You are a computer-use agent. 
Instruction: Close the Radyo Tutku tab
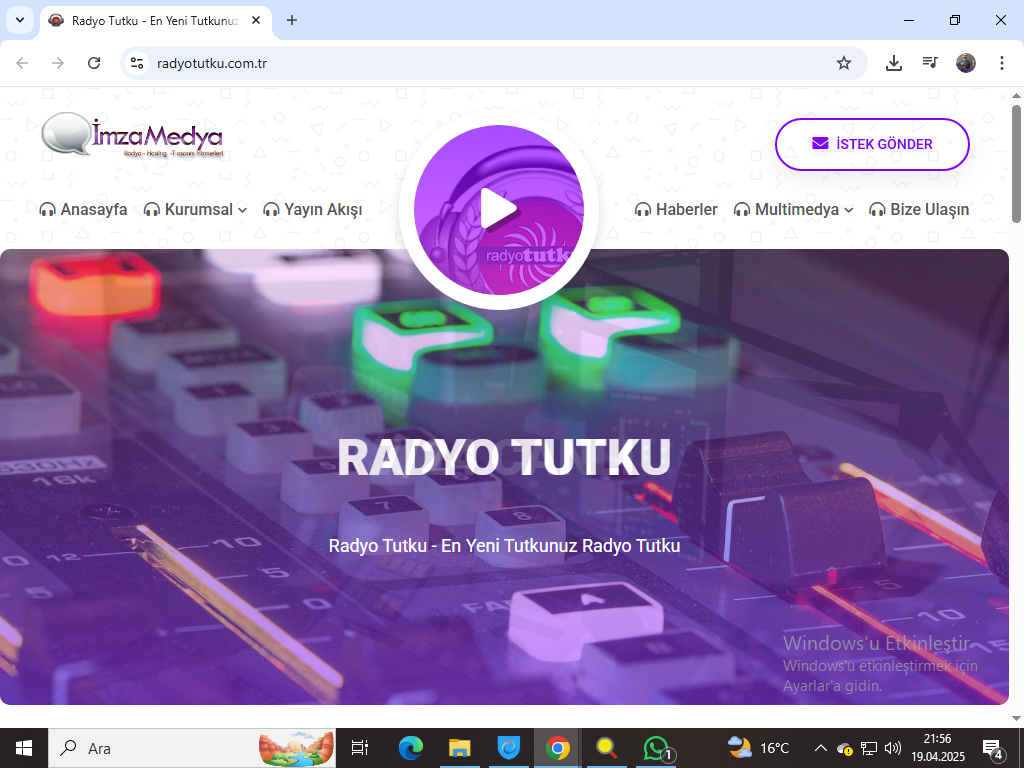pos(256,20)
